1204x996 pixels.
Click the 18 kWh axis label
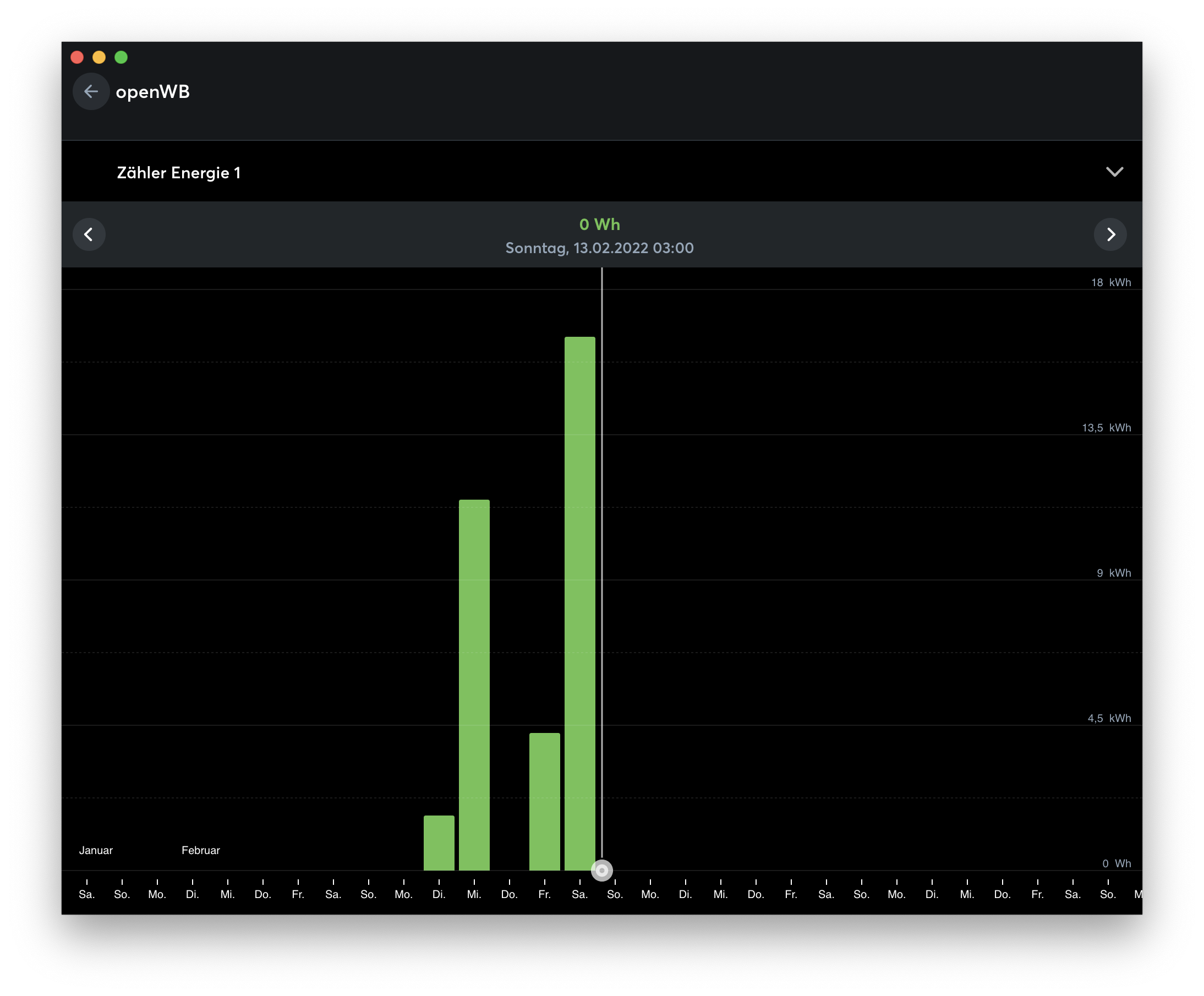(1110, 282)
